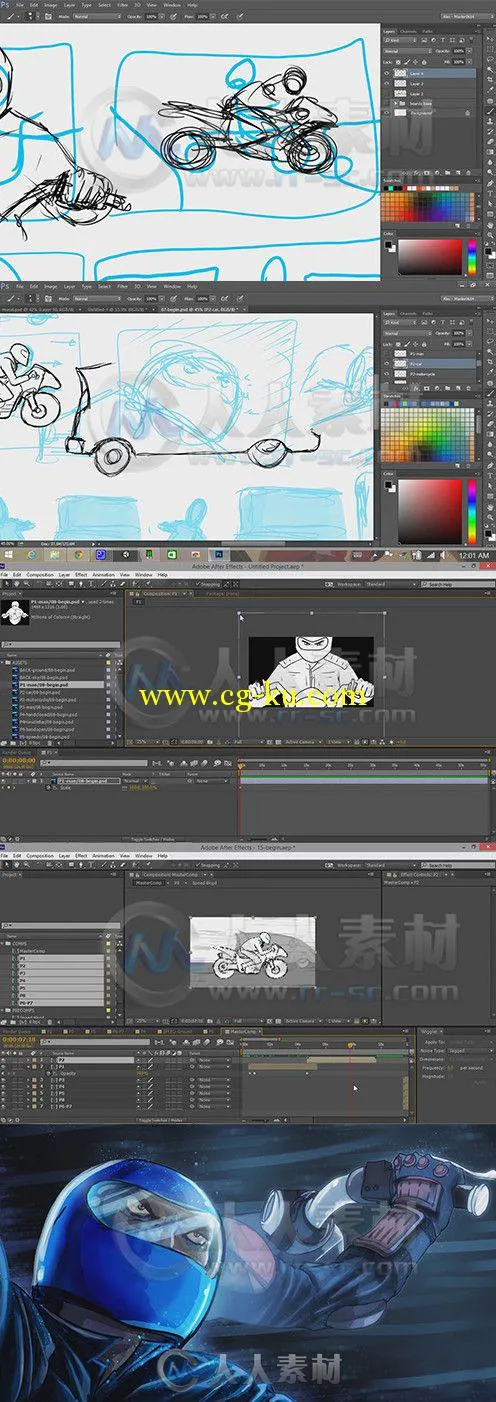Hide Layer 3 in top Photoshop window

[388, 84]
